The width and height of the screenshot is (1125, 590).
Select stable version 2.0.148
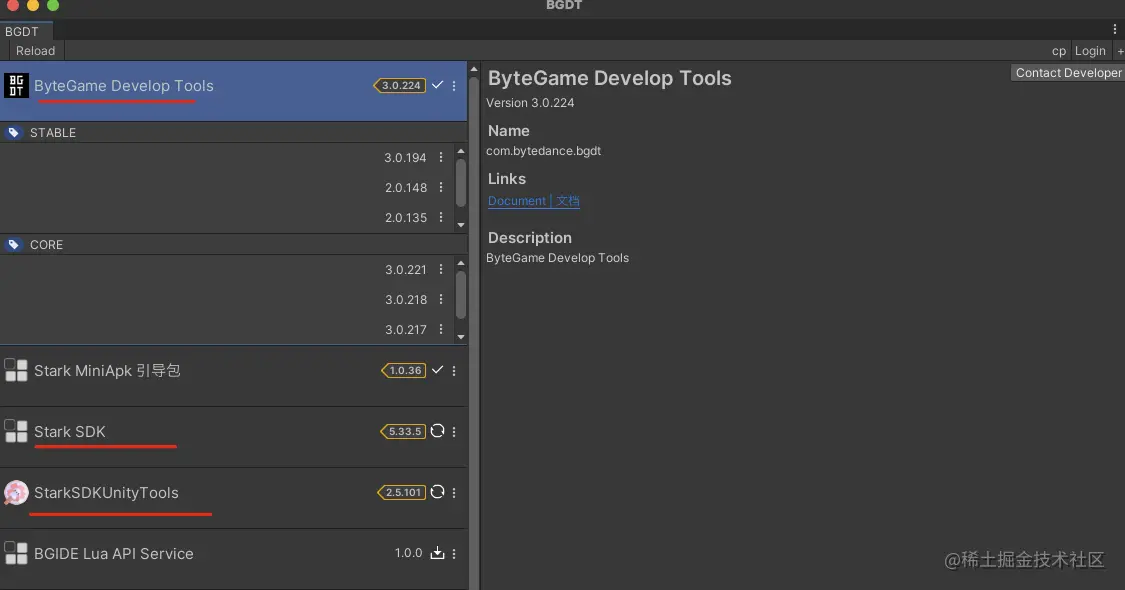click(x=406, y=188)
